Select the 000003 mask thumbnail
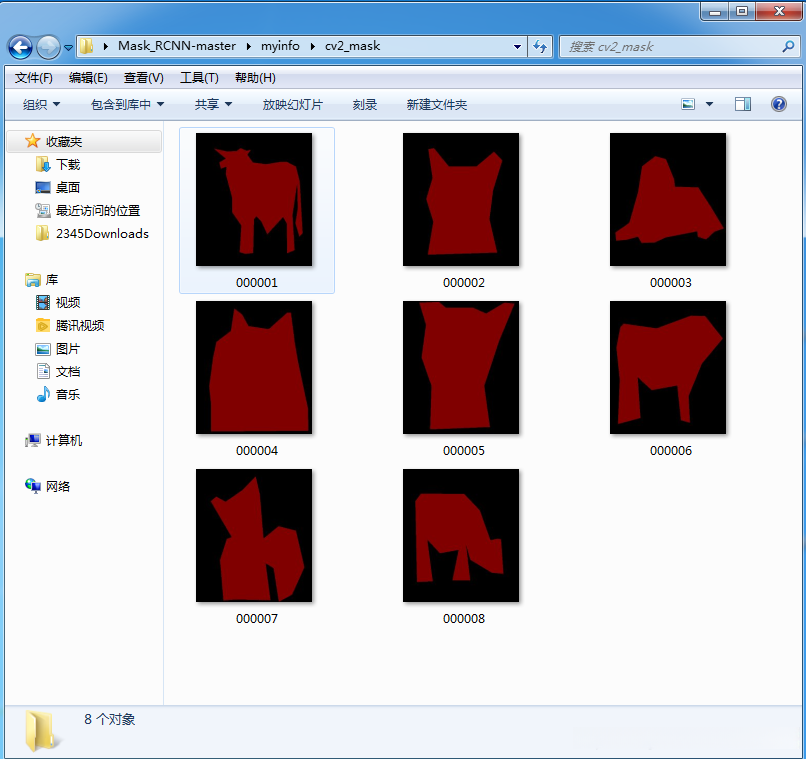The width and height of the screenshot is (806, 759). click(668, 199)
